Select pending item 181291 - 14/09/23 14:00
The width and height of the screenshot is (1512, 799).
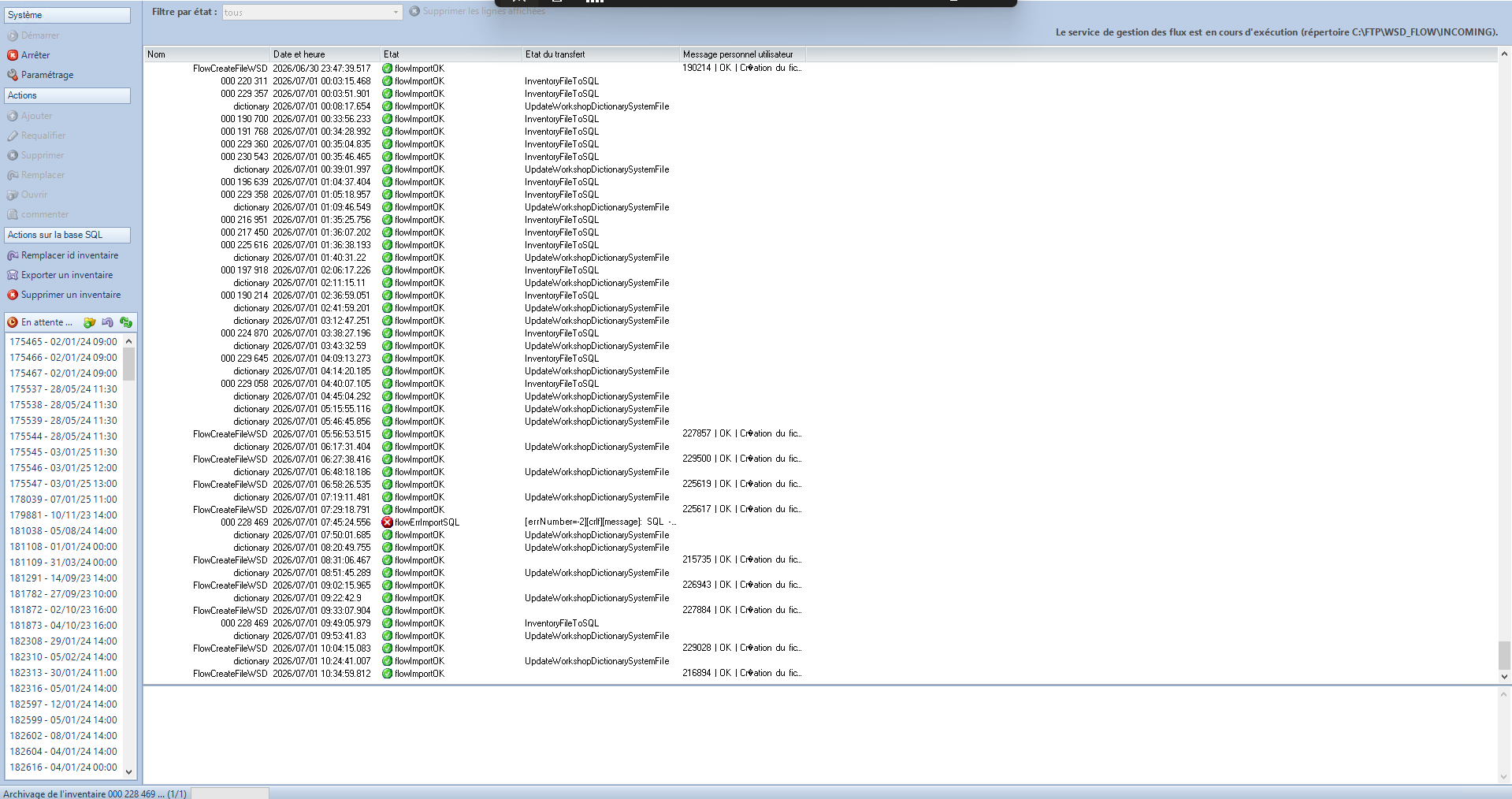(x=64, y=578)
